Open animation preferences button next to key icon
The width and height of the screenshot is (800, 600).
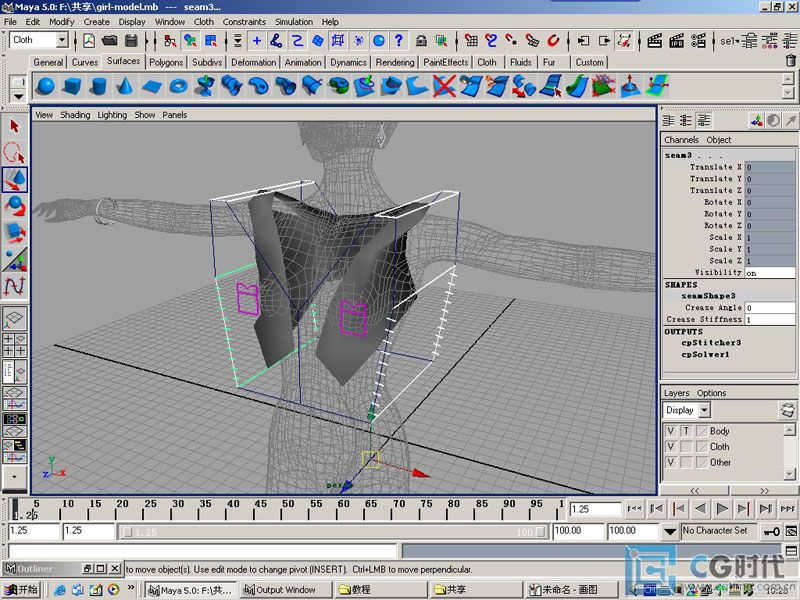click(791, 531)
